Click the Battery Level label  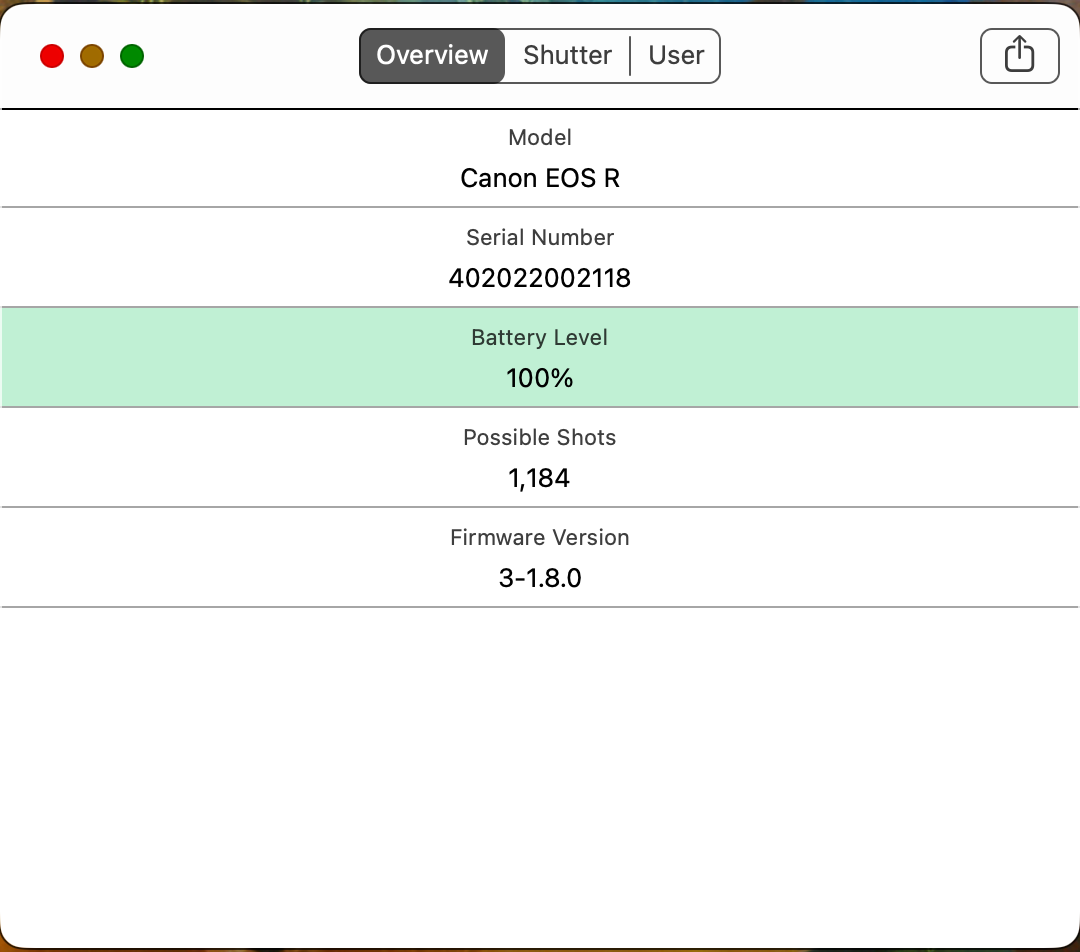pyautogui.click(x=539, y=338)
